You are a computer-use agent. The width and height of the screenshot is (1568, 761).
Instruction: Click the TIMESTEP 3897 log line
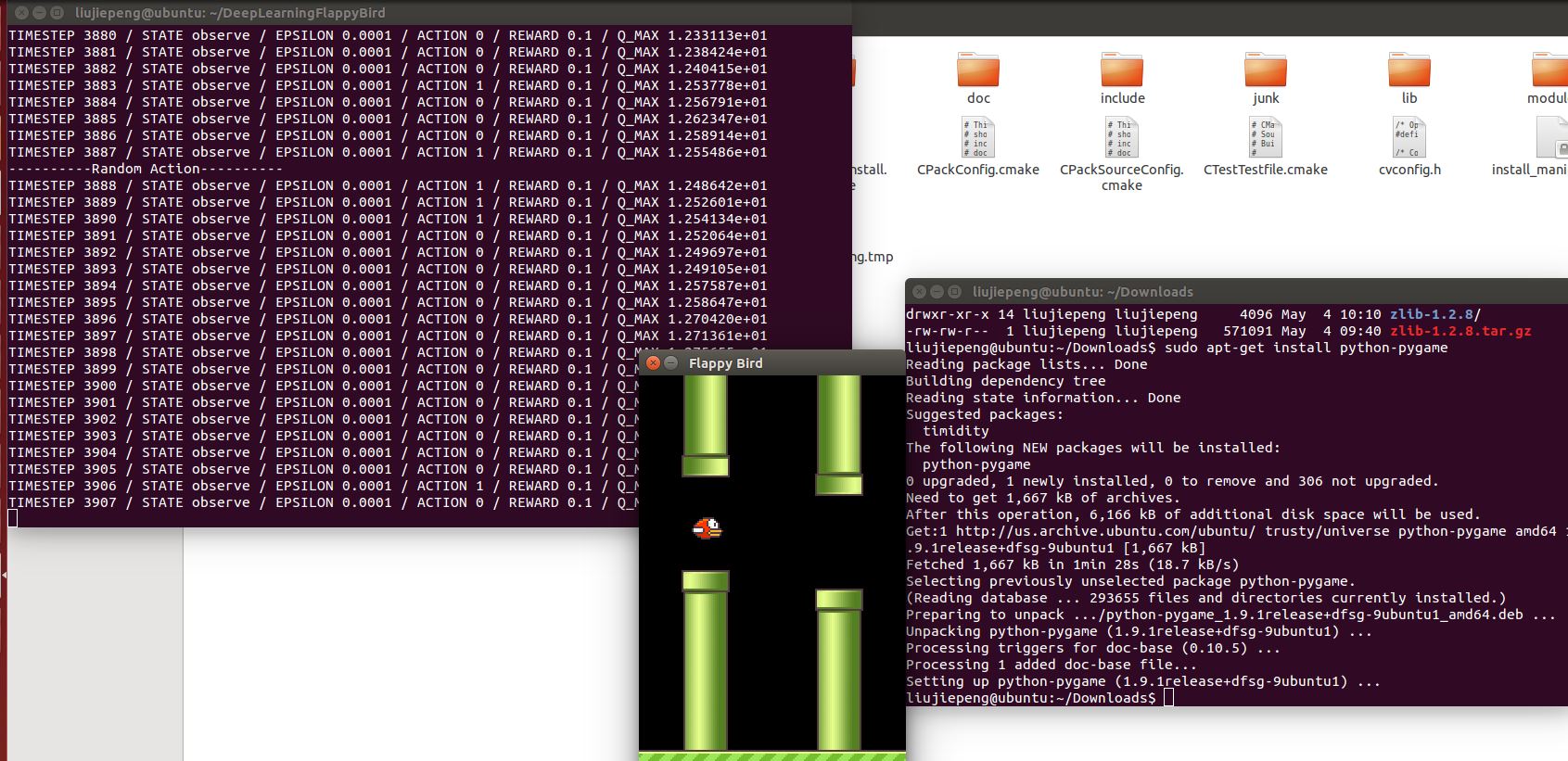388,336
